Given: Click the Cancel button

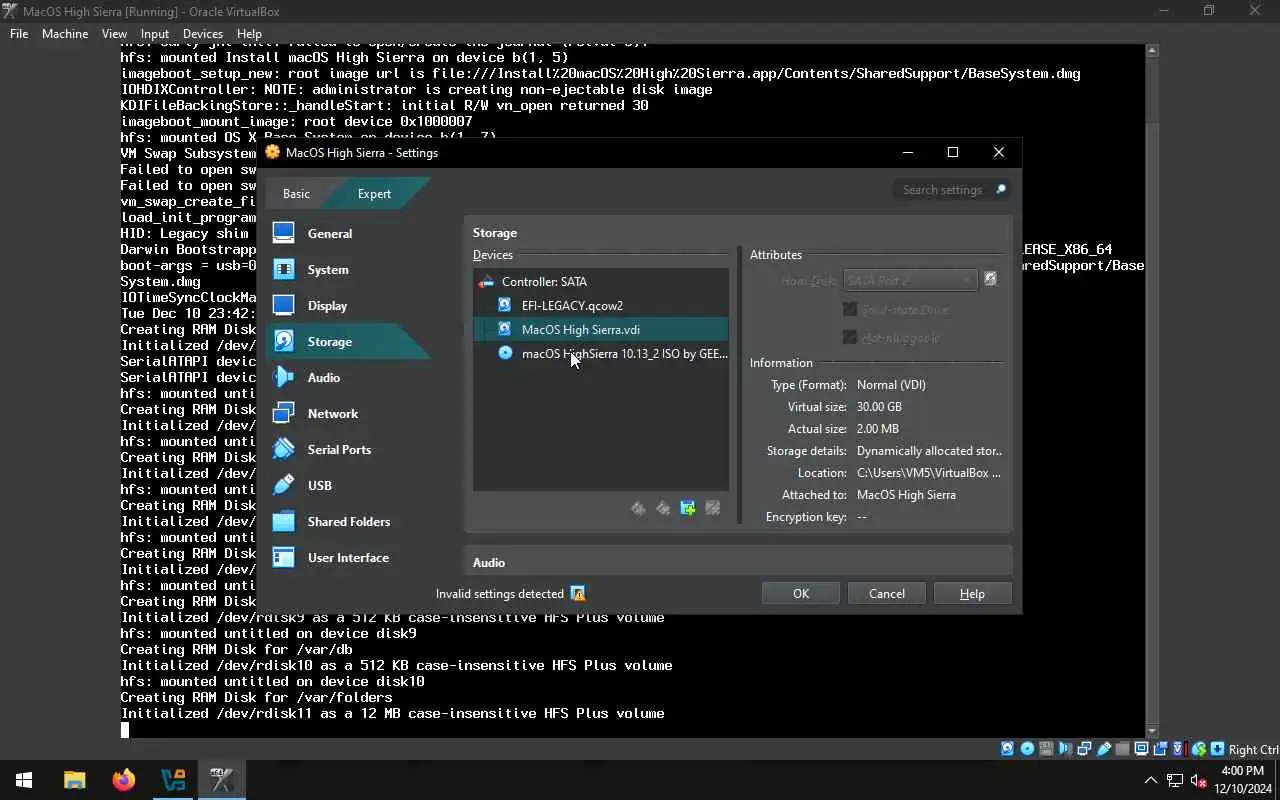Looking at the screenshot, I should pyautogui.click(x=887, y=593).
